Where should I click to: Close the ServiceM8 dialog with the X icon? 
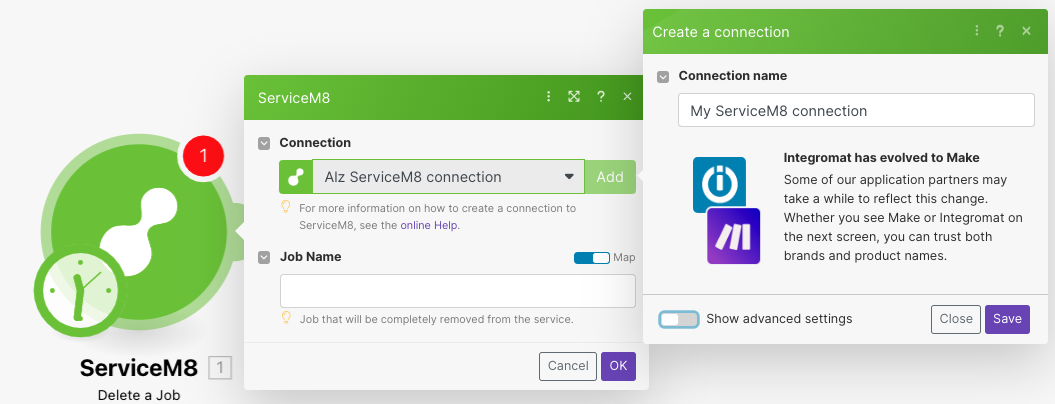627,97
